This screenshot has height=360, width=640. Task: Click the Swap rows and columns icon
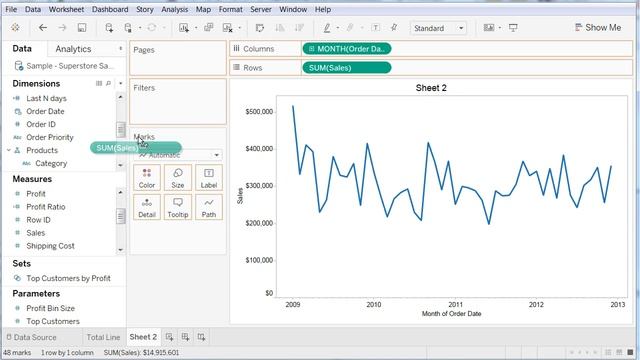[260, 28]
